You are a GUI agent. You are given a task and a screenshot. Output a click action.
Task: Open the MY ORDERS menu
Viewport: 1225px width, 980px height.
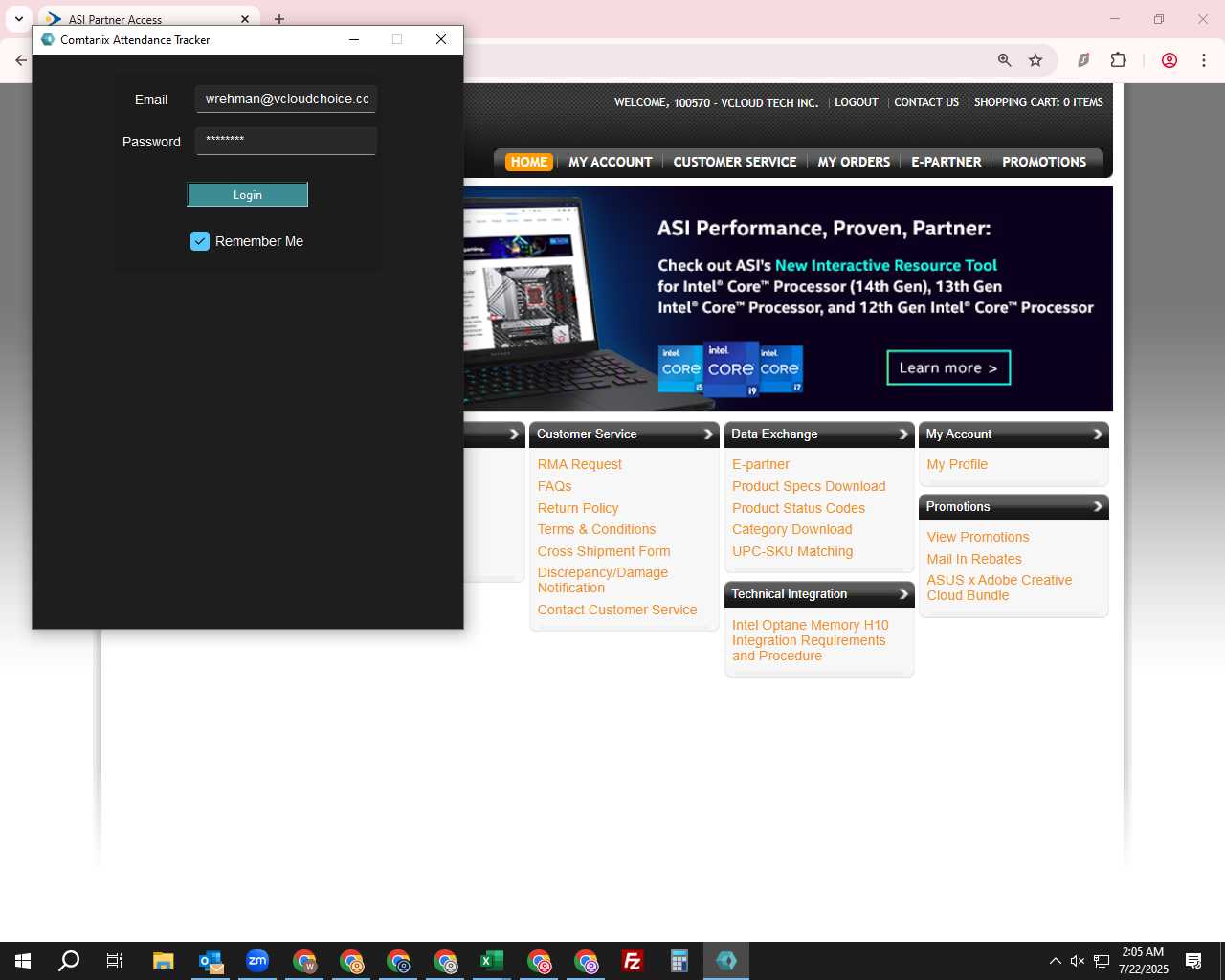point(854,162)
